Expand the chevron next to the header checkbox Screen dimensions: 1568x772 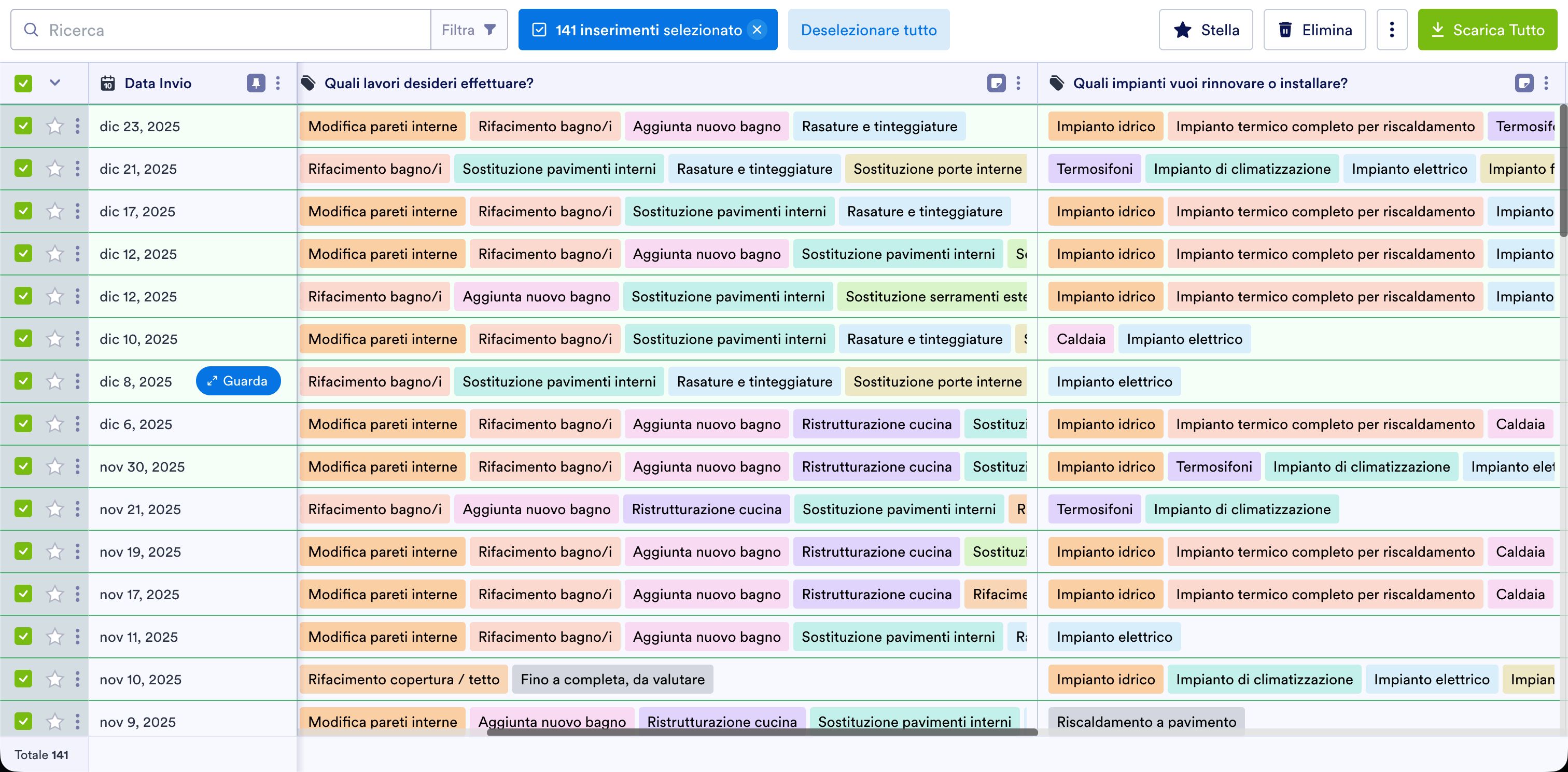(55, 83)
